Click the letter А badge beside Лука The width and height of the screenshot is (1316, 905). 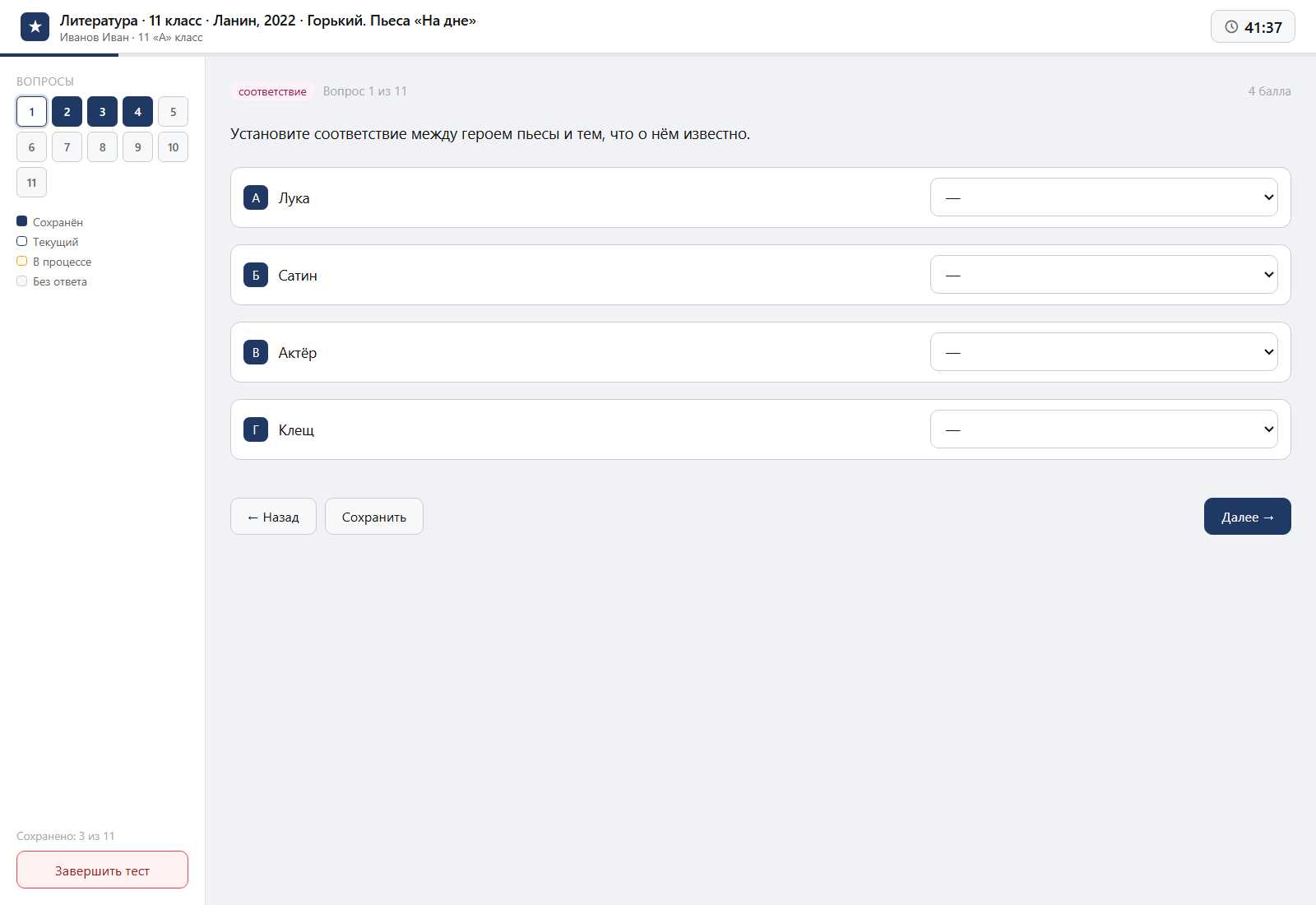(x=256, y=197)
